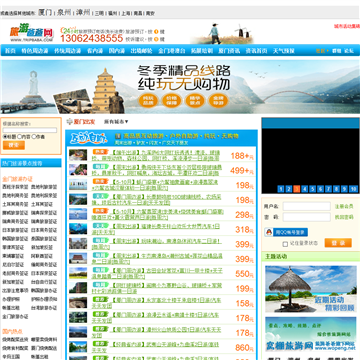Open thumbnail of the 550元 tour
The width and height of the screenshot is (360, 360).
tap(78, 273)
